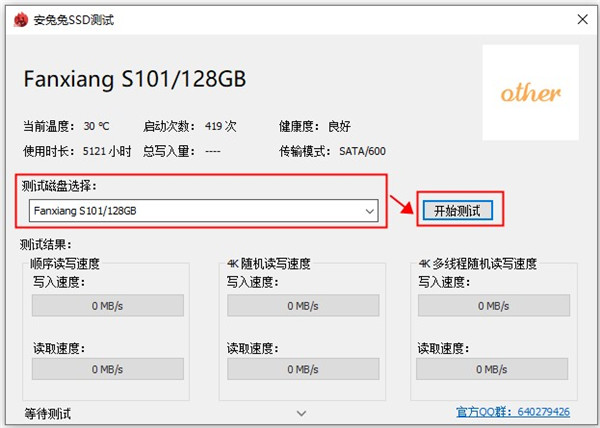Image resolution: width=600 pixels, height=428 pixels.
Task: Click the 4K 多线程随机读写速度 group title
Action: click(478, 264)
